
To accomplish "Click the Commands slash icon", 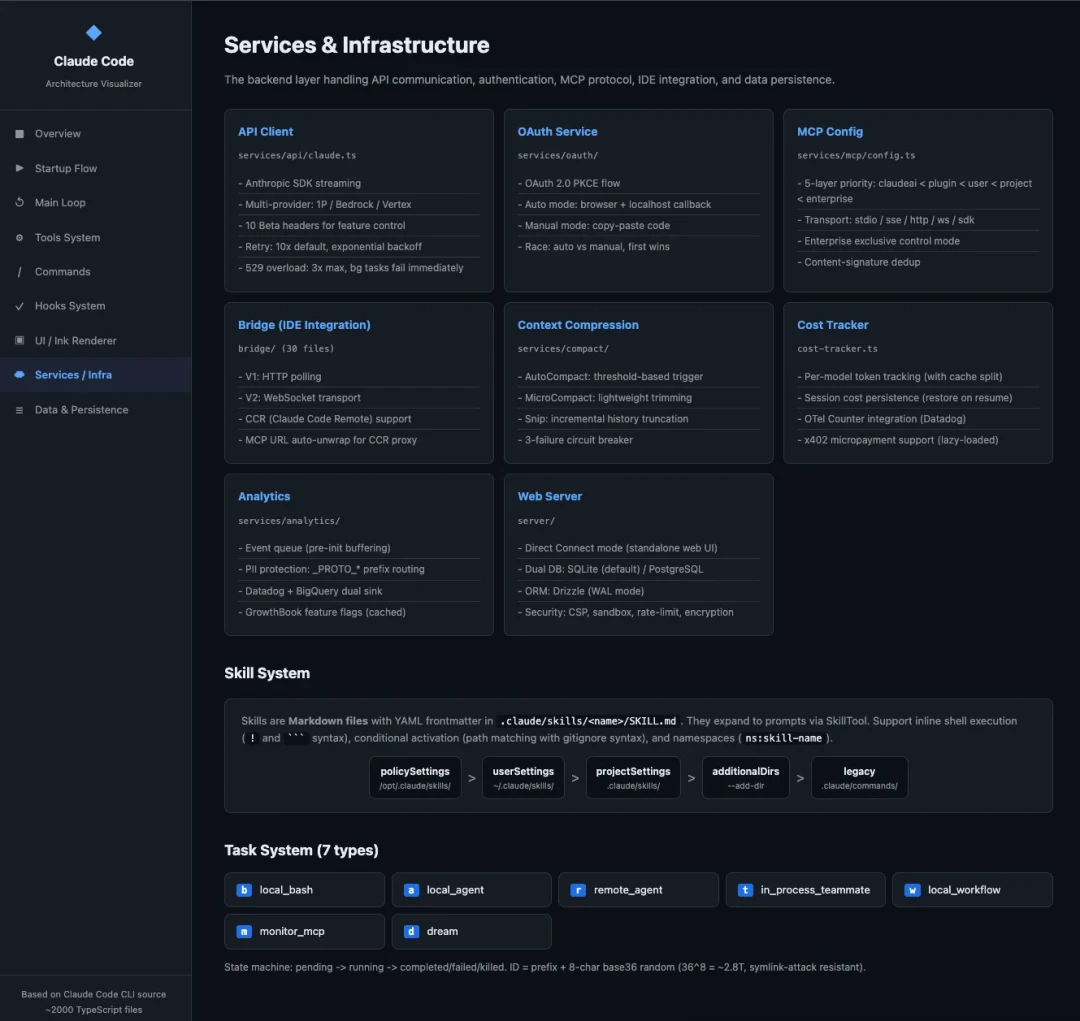I will [19, 271].
